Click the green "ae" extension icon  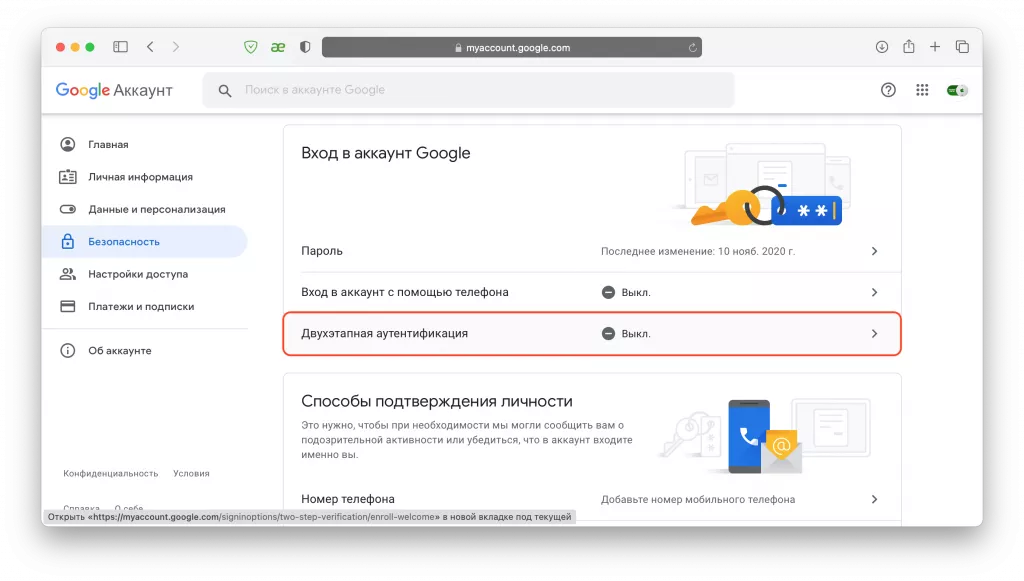pyautogui.click(x=278, y=46)
